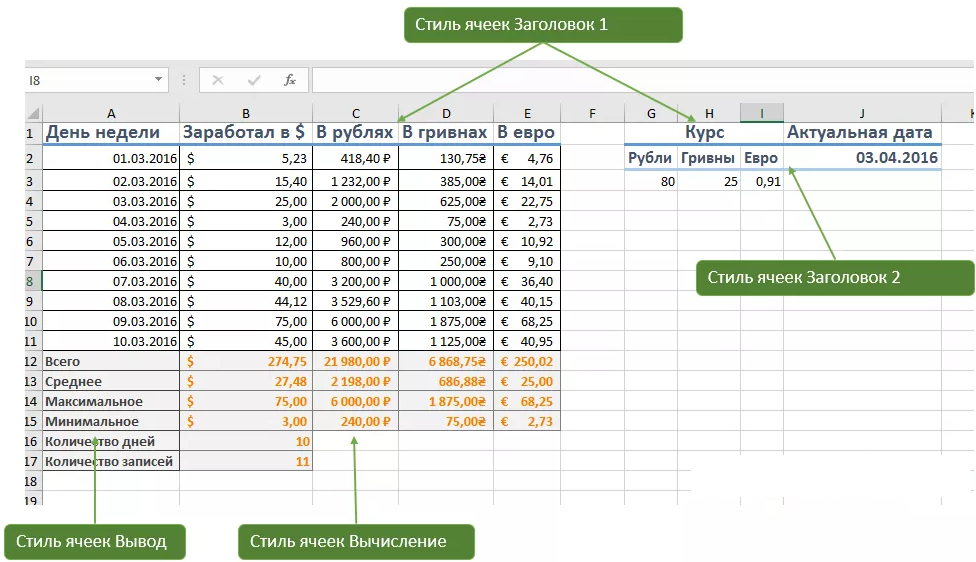Click the 'В евро' heading cell
Screen dimensions: 976x562
click(x=527, y=133)
